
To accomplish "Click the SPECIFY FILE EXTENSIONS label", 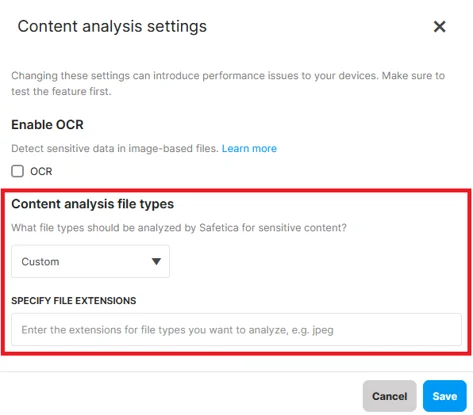I will pyautogui.click(x=74, y=301).
